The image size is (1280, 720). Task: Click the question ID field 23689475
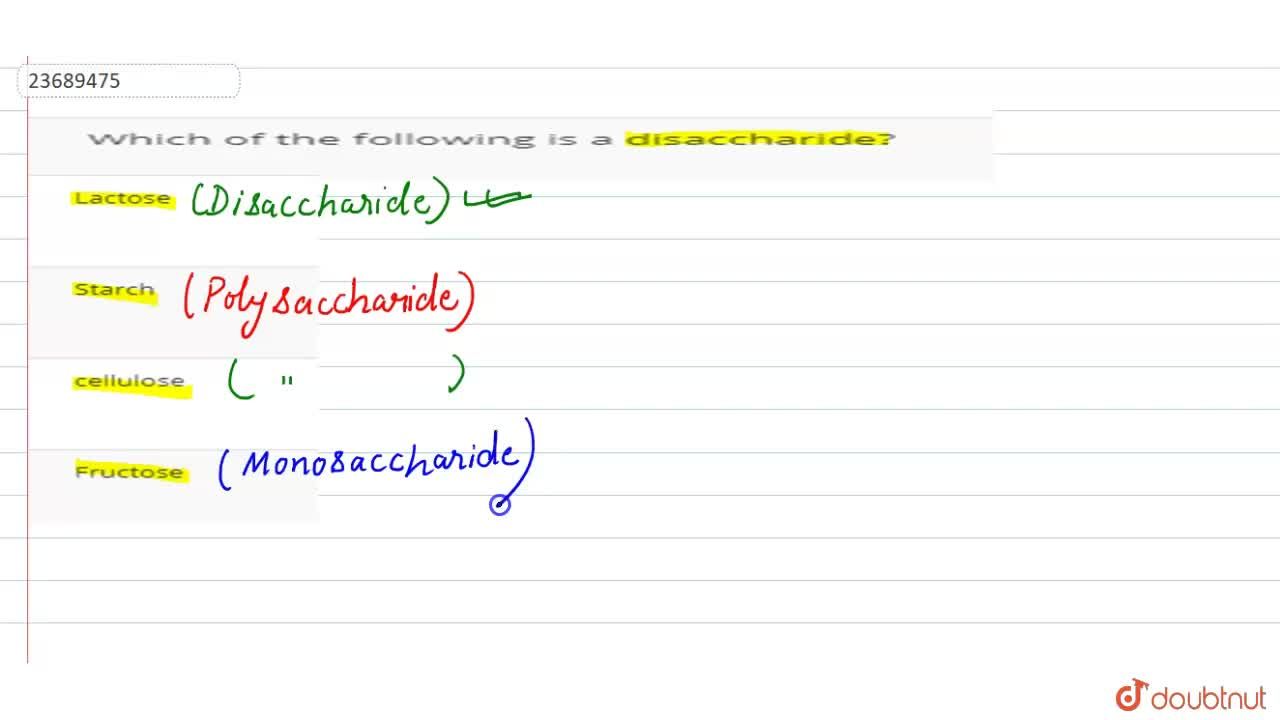128,81
